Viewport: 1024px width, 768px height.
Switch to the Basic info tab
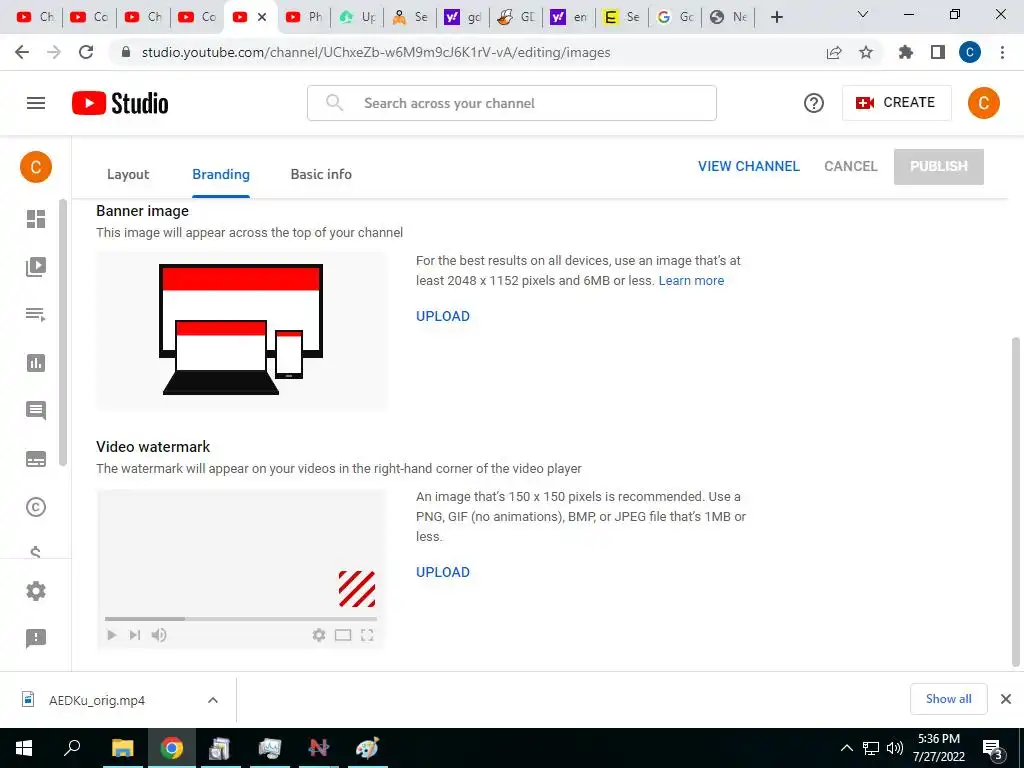coord(321,174)
